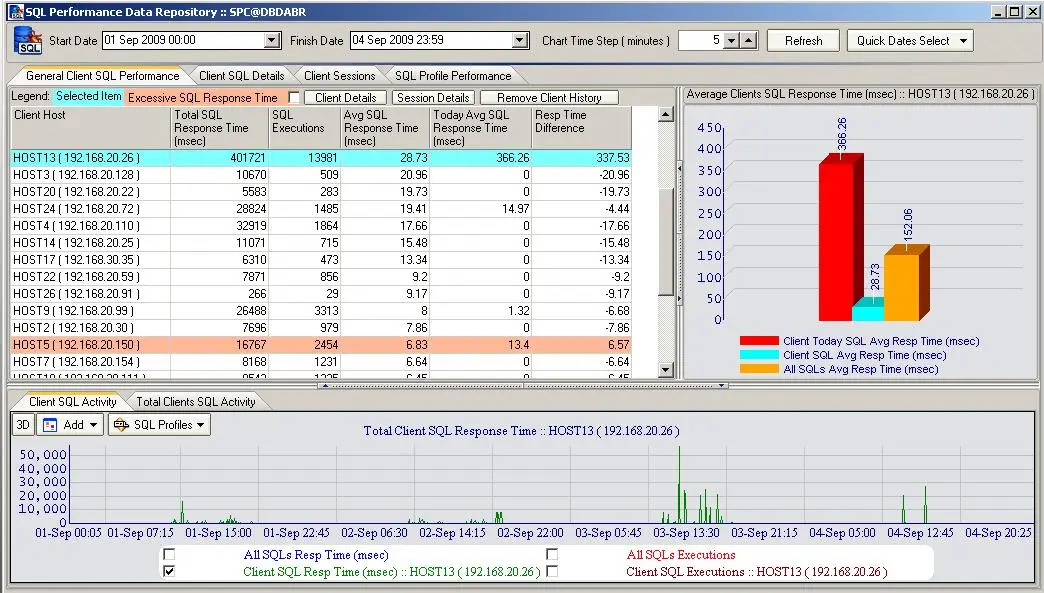Expand the Finish Date dropdown
Screen dimensions: 1044x593
point(520,41)
